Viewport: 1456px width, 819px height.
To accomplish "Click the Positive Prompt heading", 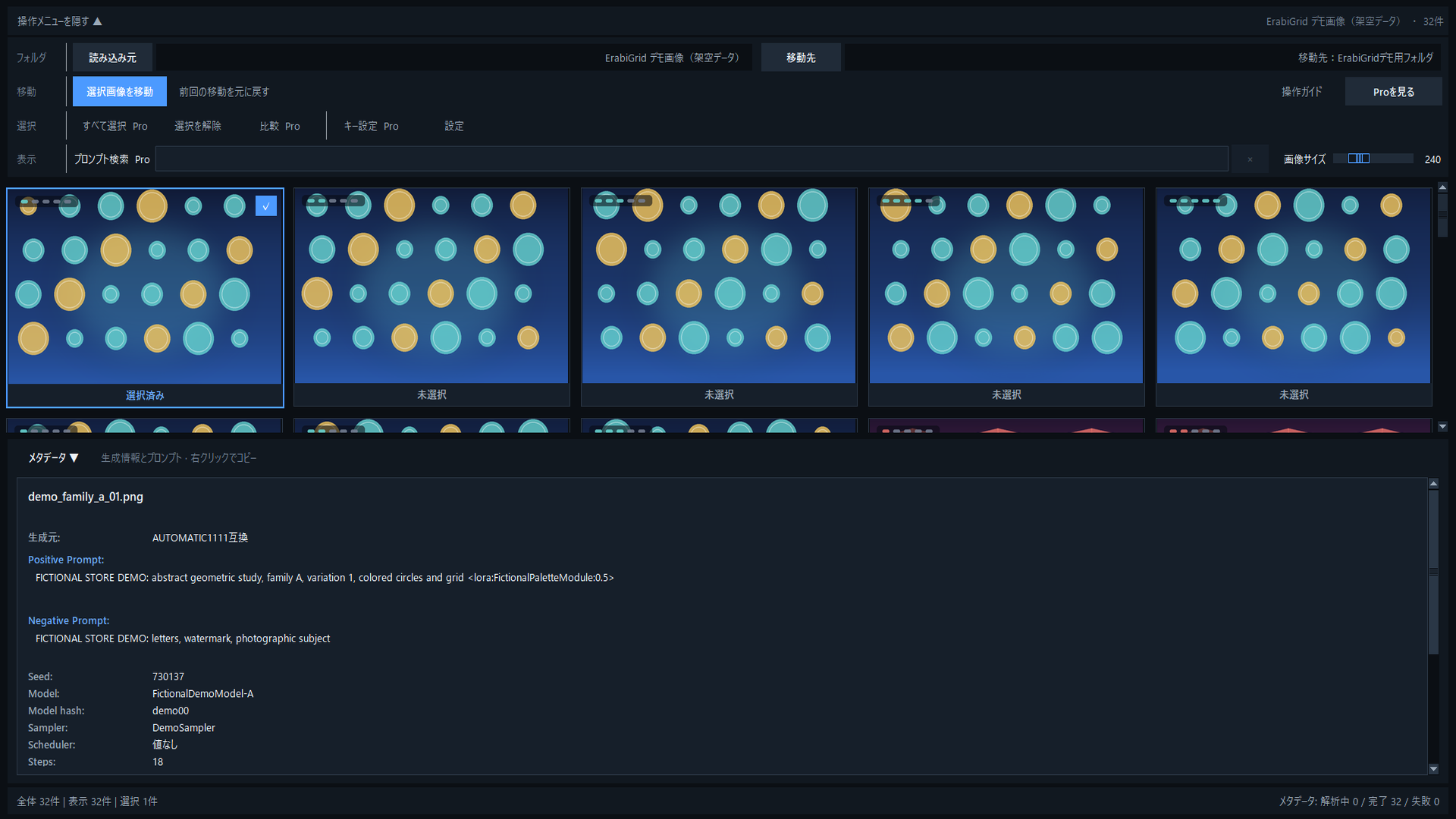I will (66, 560).
